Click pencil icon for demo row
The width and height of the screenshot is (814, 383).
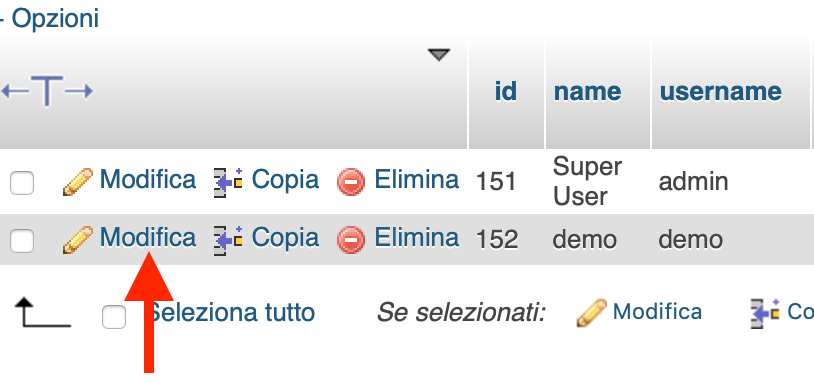coord(78,239)
